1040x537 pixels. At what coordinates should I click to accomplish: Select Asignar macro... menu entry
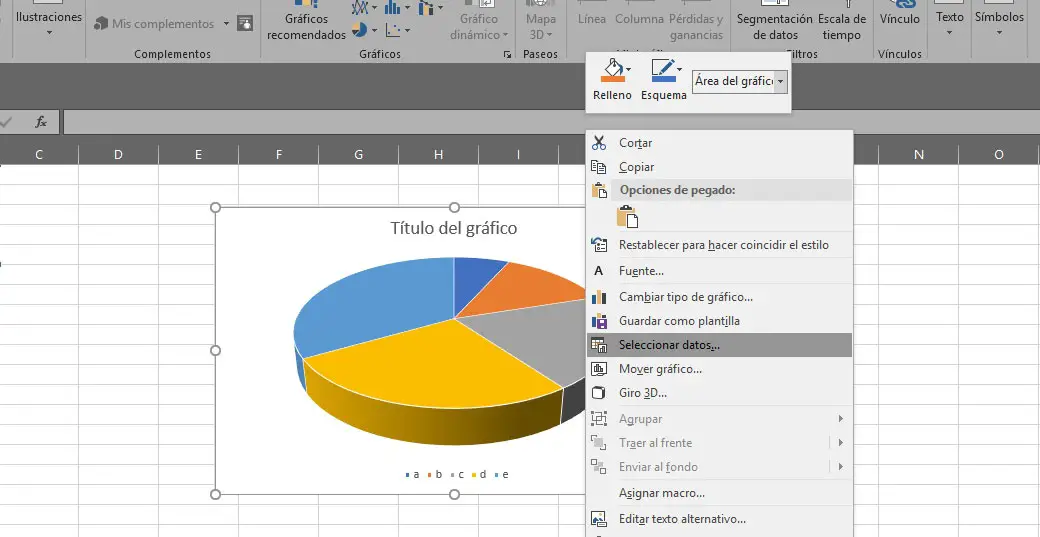coord(719,493)
